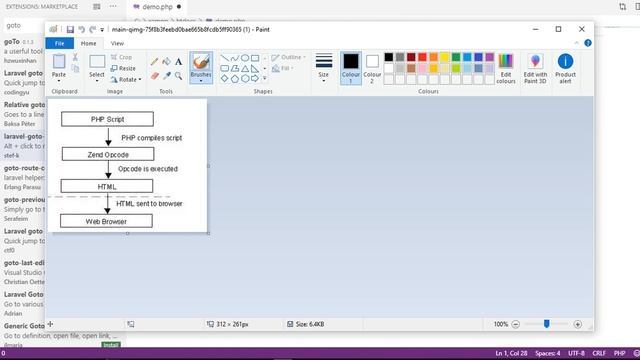Choose the Line shape

(224, 58)
